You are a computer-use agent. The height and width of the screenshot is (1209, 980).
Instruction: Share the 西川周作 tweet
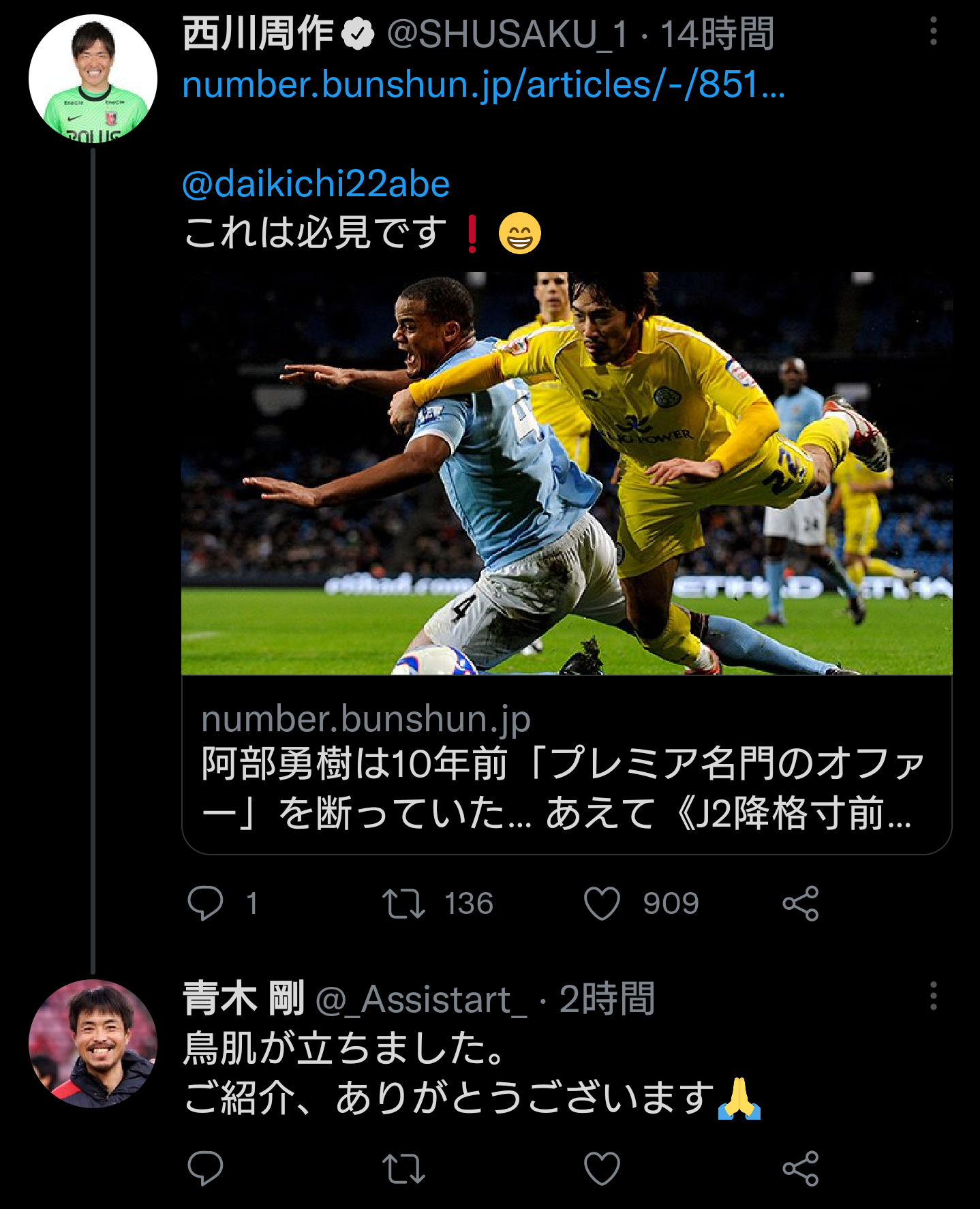click(x=800, y=903)
